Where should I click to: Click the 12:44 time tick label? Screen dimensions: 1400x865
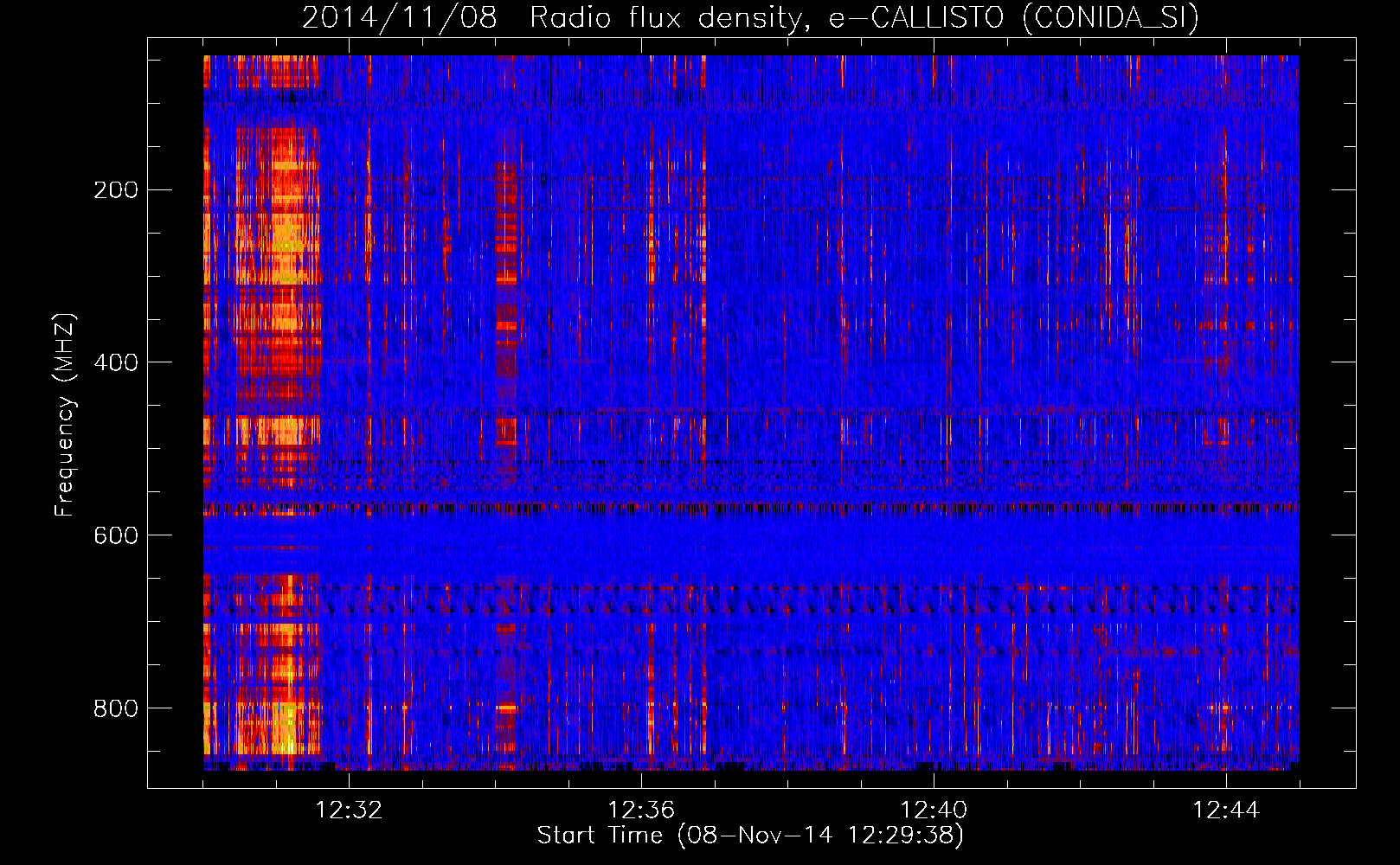1226,810
